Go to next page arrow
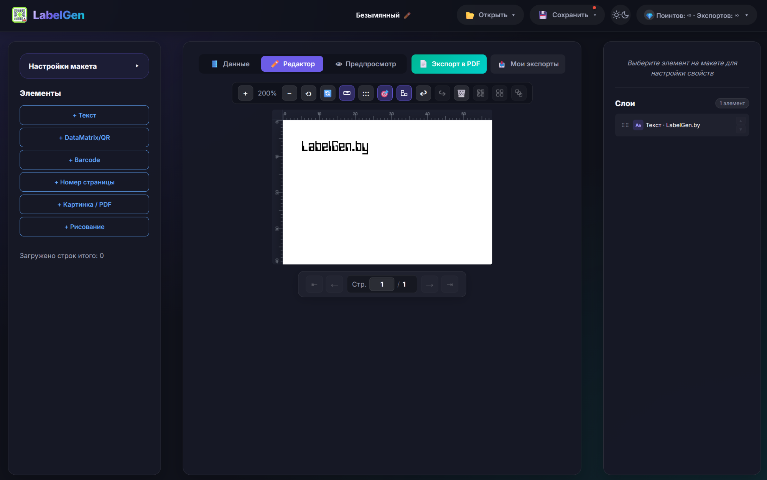The image size is (767, 480). (429, 284)
